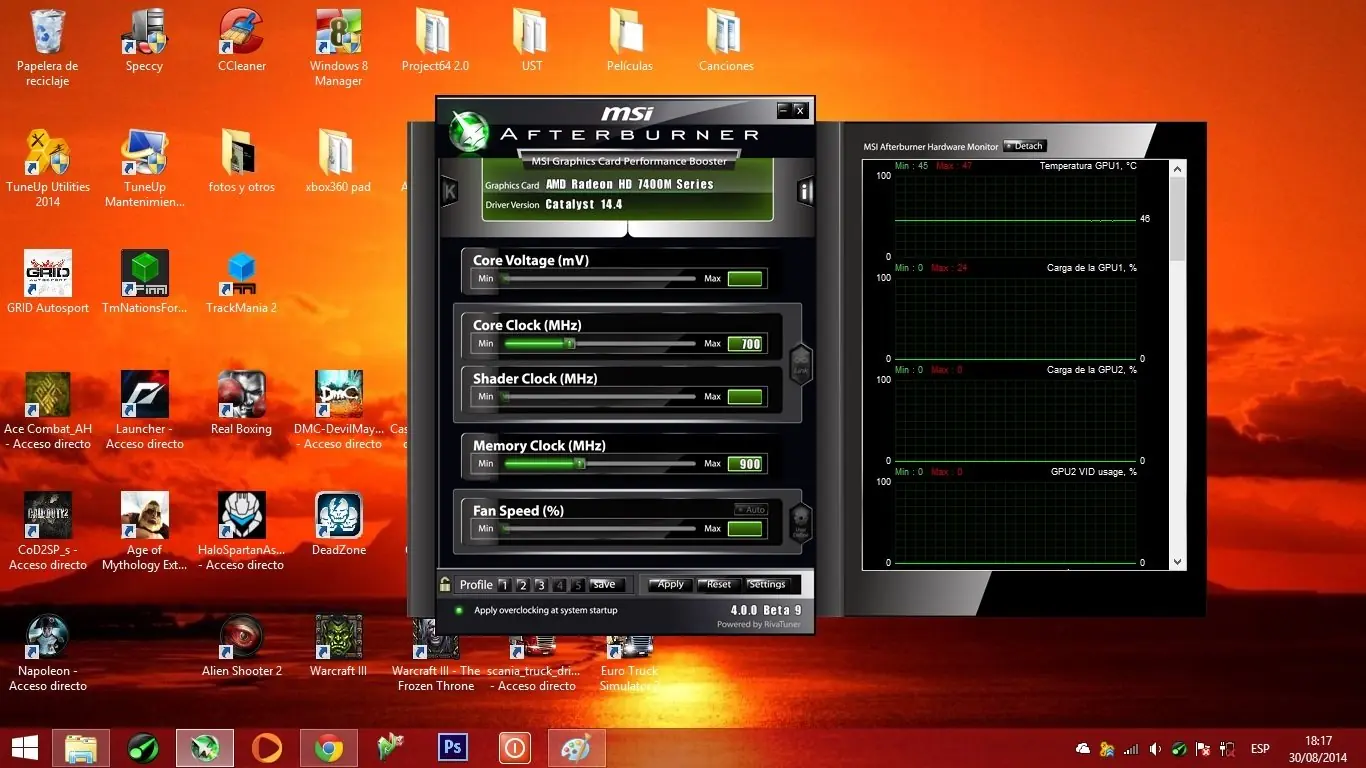Select the GRID Autosport desktop icon
The width and height of the screenshot is (1366, 768).
pyautogui.click(x=48, y=282)
